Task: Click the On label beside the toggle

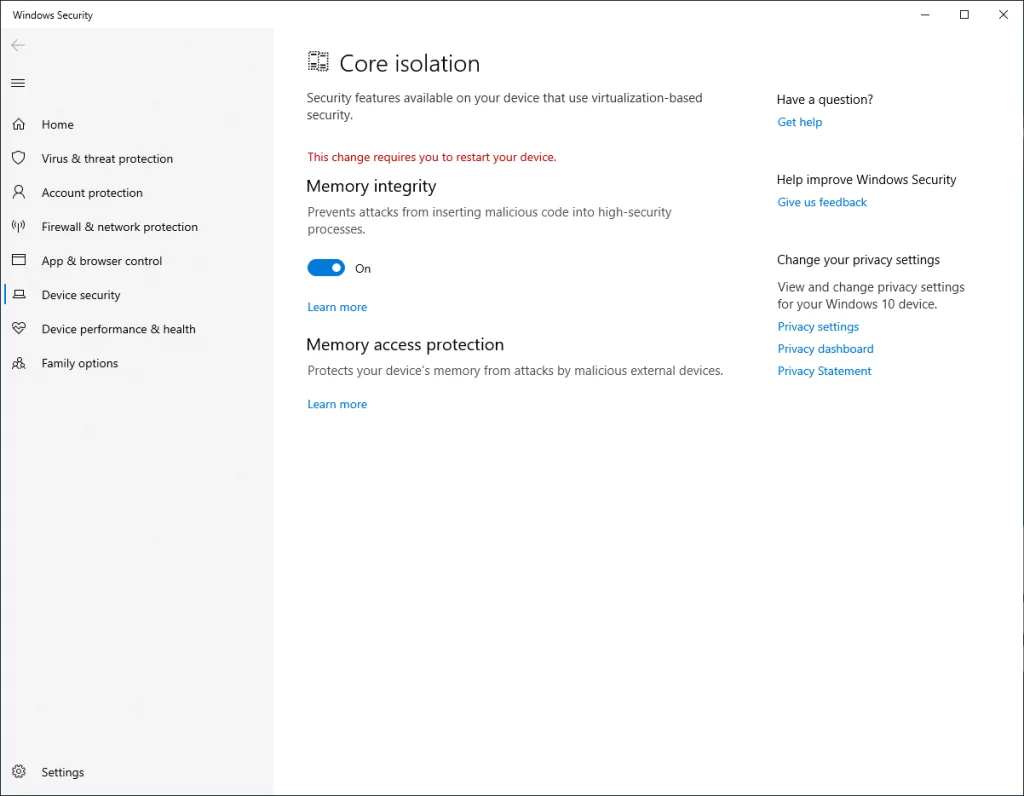Action: point(362,268)
